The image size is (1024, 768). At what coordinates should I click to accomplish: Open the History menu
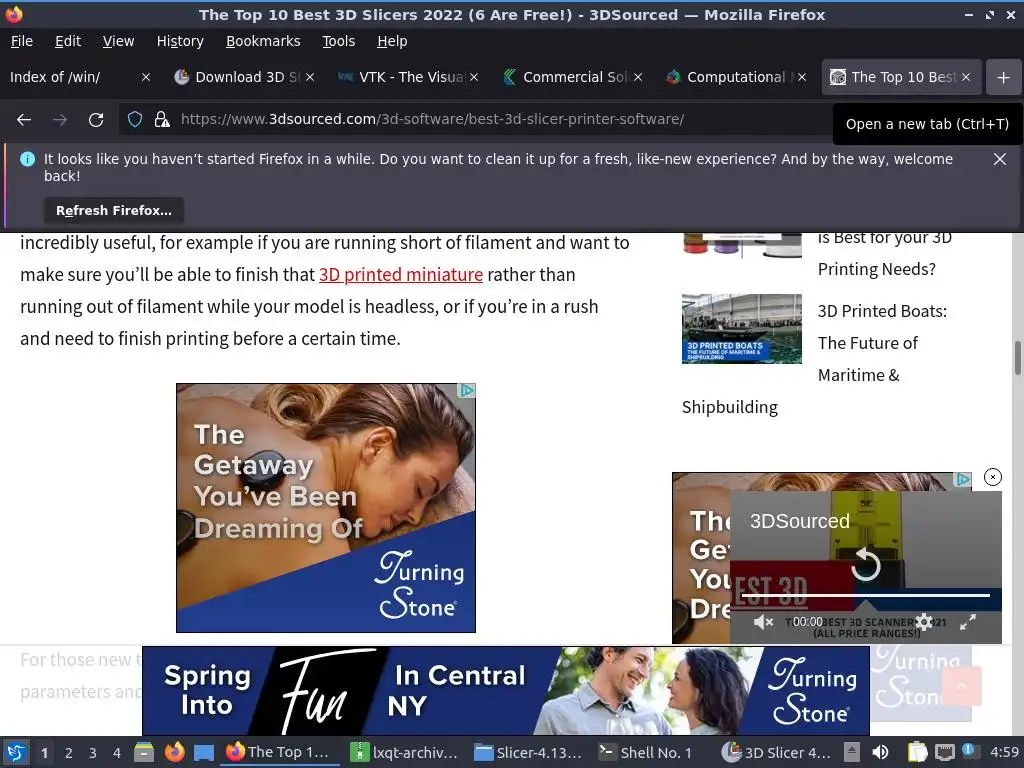[x=180, y=41]
